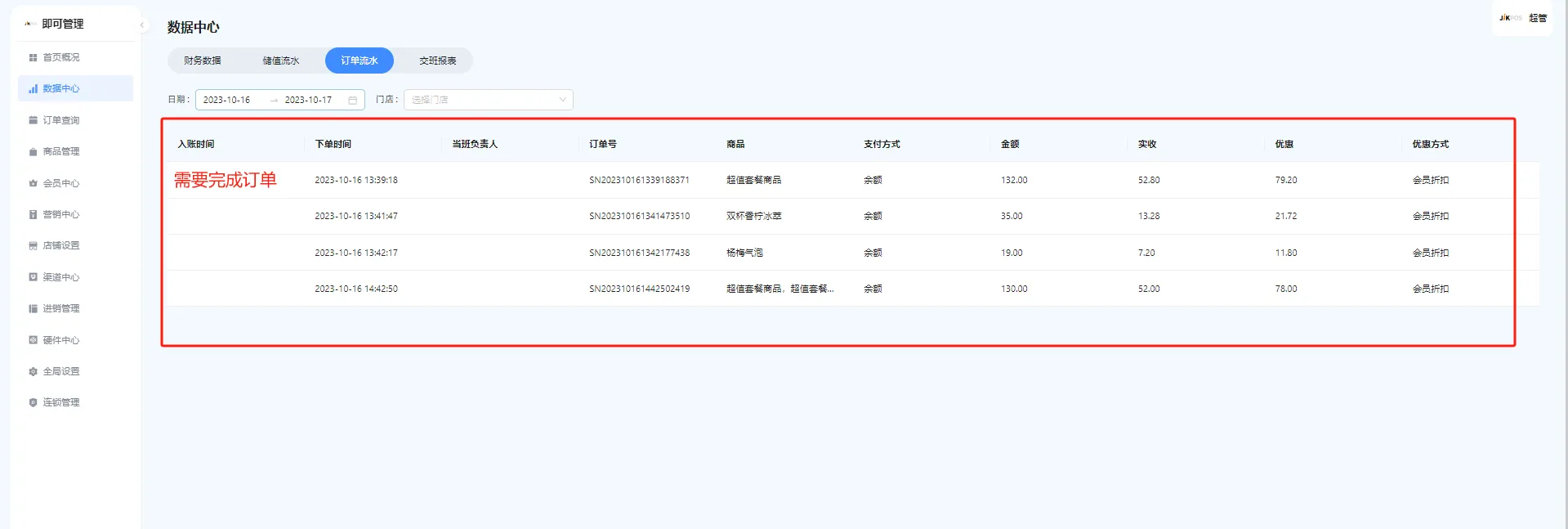Screen dimensions: 1568x529
Task: Click the received value 52.00
Action: tap(1149, 289)
